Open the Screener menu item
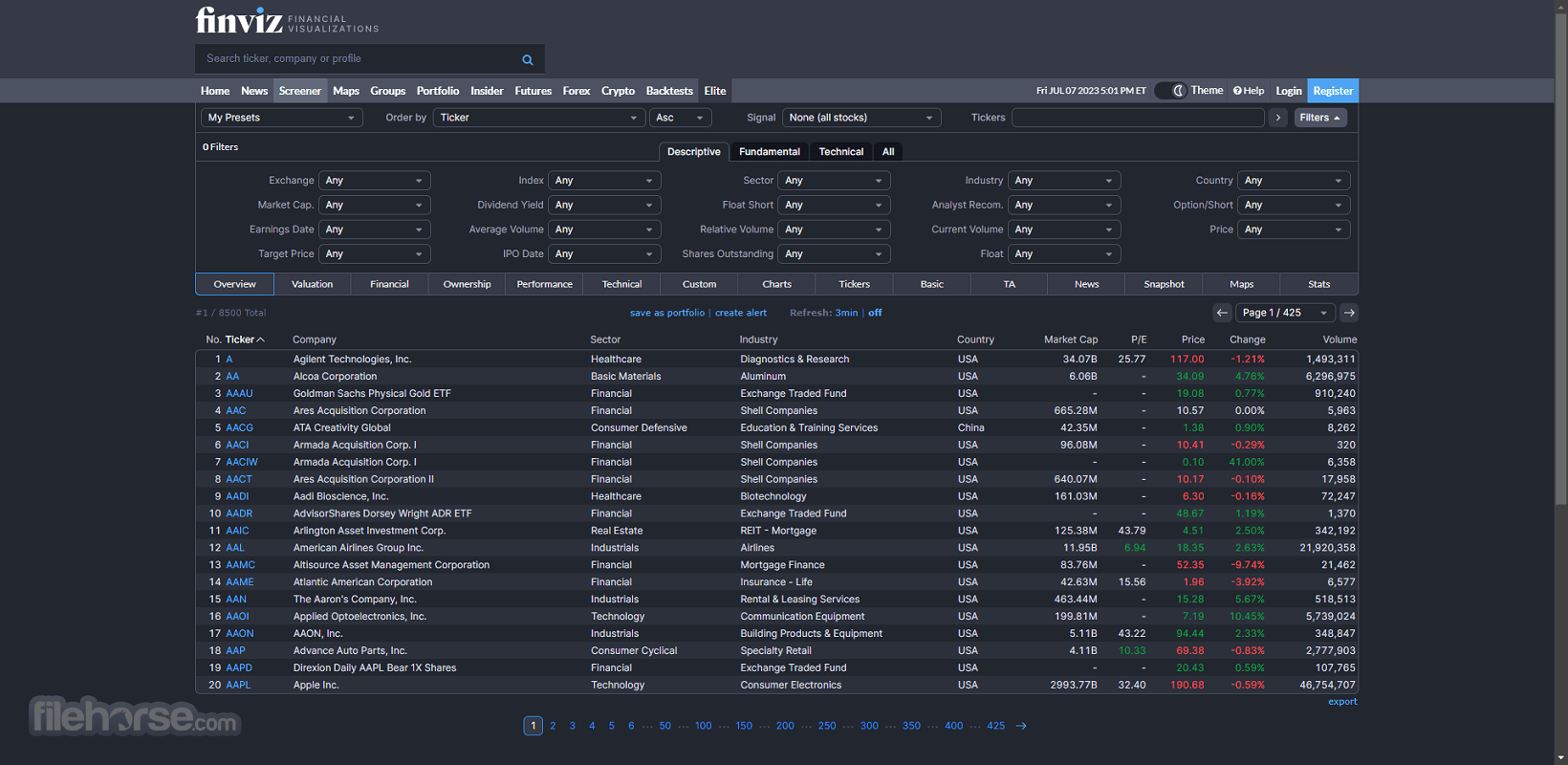The height and width of the screenshot is (765, 1568). [300, 91]
